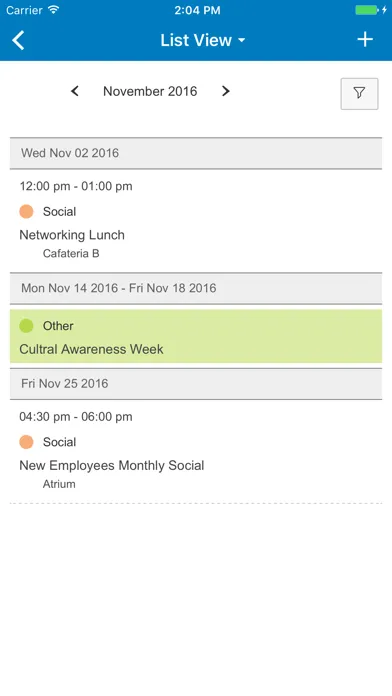Go to previous month arrow
This screenshot has height=696, width=392.
(75, 91)
